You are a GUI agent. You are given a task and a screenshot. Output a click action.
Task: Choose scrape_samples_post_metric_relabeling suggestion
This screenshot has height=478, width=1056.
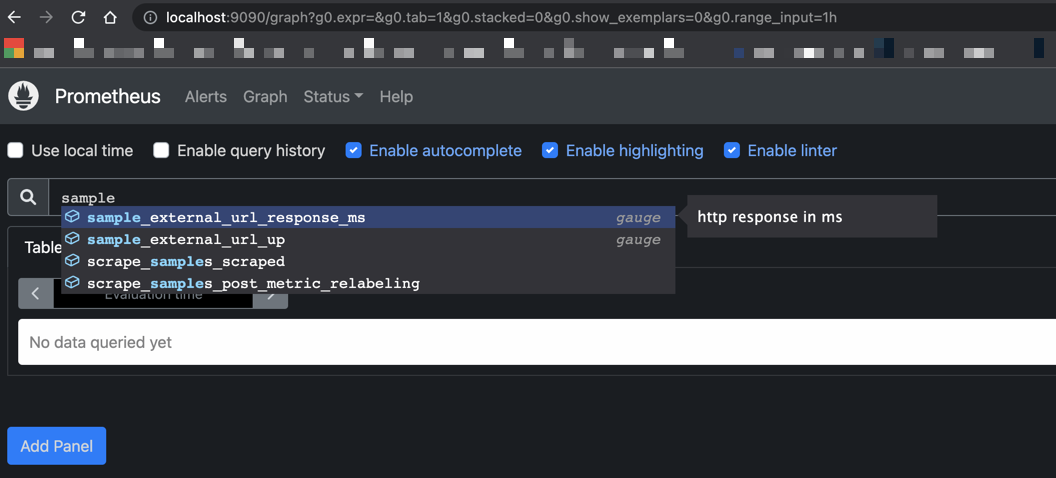368,283
